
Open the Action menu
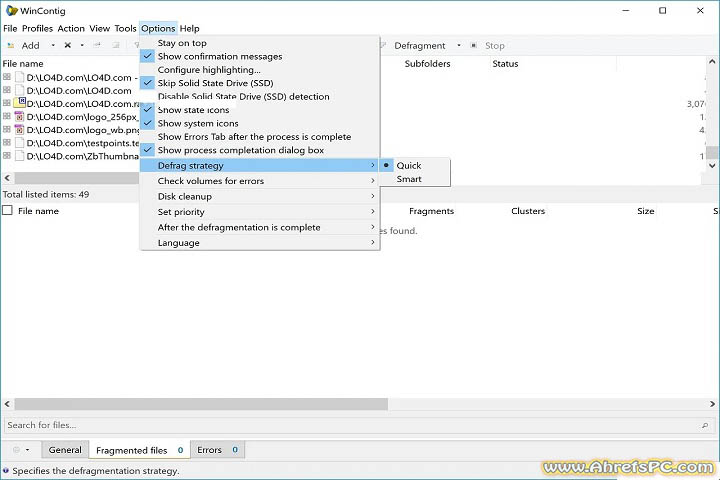point(71,28)
